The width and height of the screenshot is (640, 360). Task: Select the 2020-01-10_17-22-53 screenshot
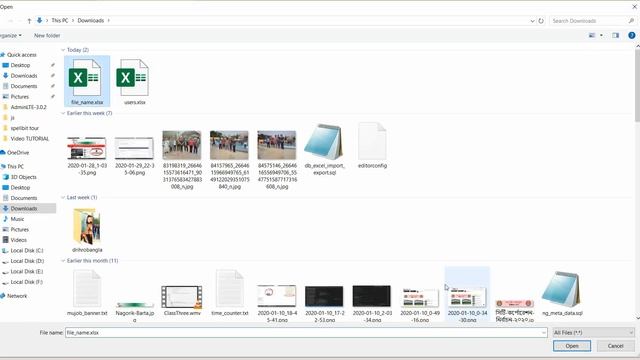(324, 303)
